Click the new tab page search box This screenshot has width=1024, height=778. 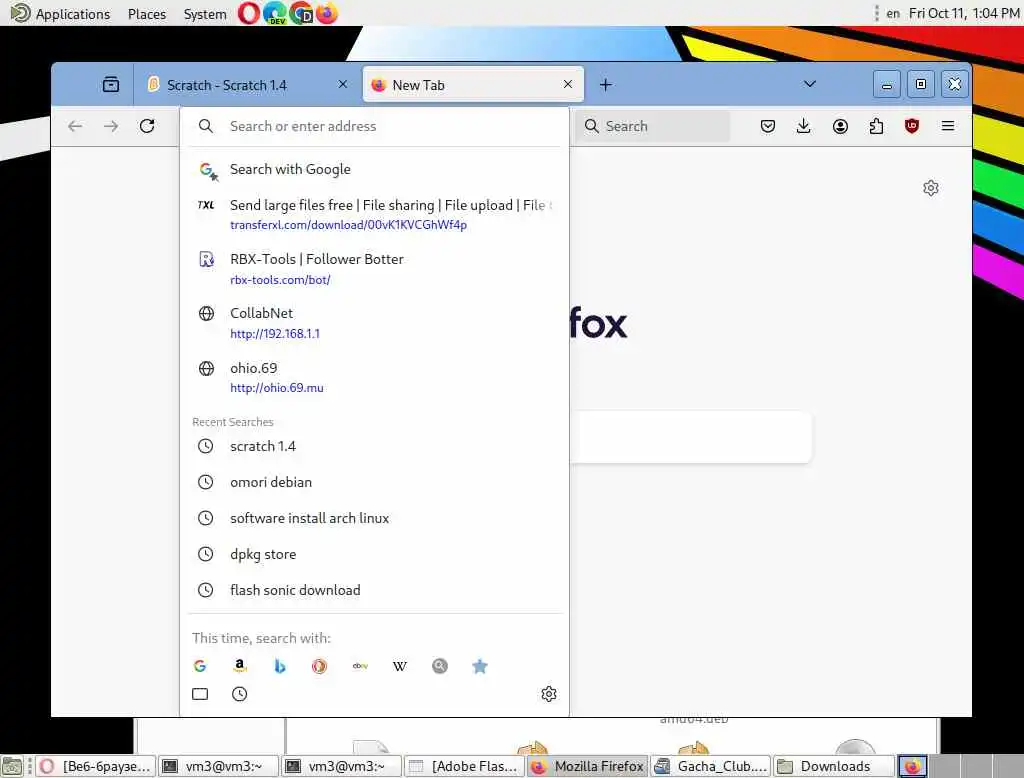point(690,437)
